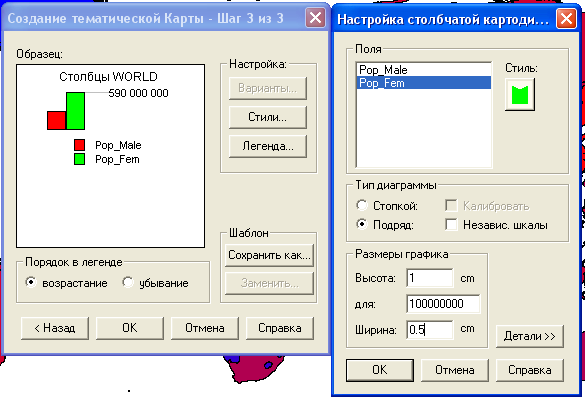Close the thematic map wizard window

(x=315, y=18)
